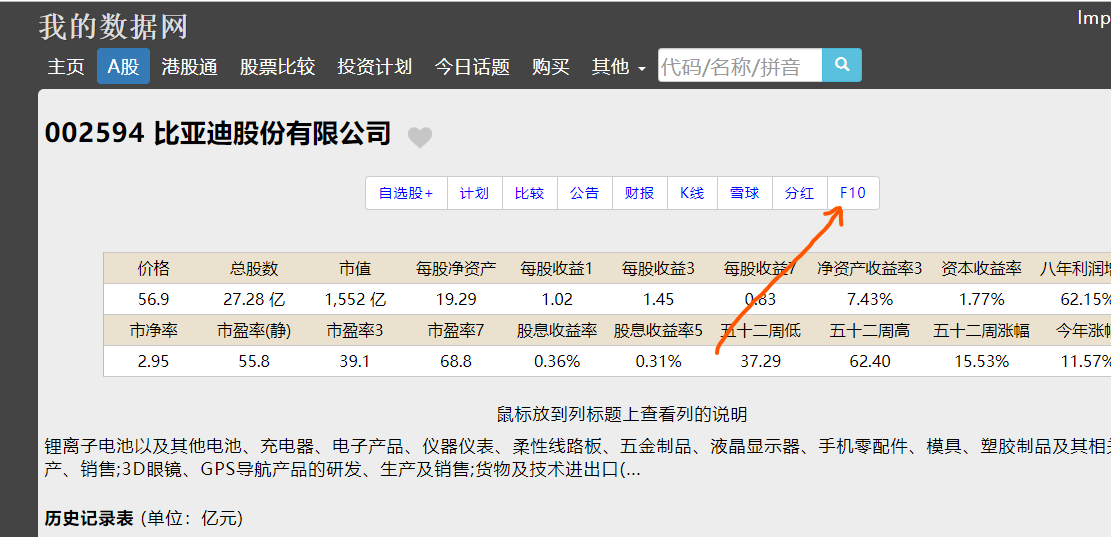Click the 0.36% dividend yield cell

(x=556, y=361)
